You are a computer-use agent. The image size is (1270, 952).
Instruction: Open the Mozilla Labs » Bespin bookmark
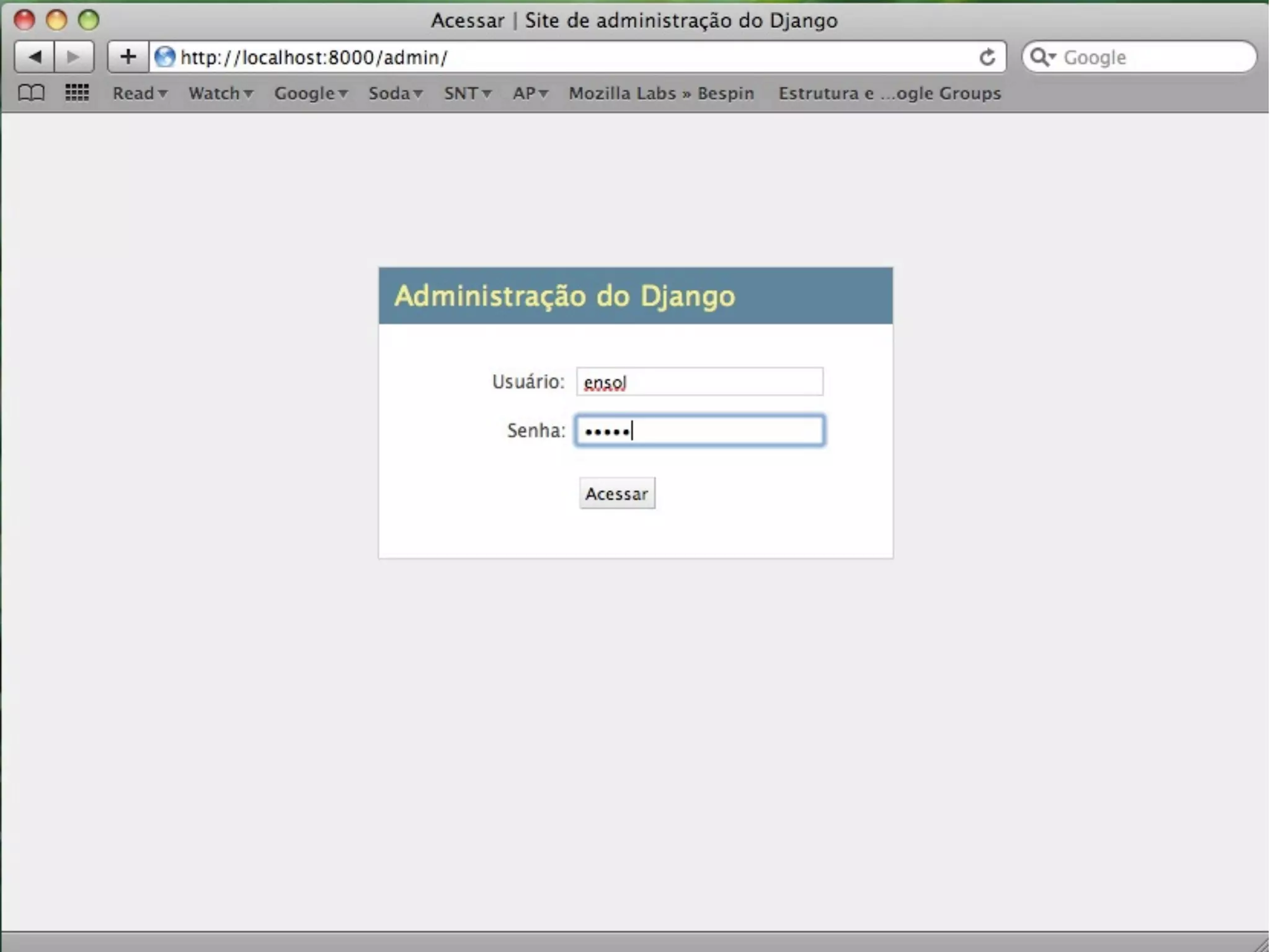click(662, 93)
